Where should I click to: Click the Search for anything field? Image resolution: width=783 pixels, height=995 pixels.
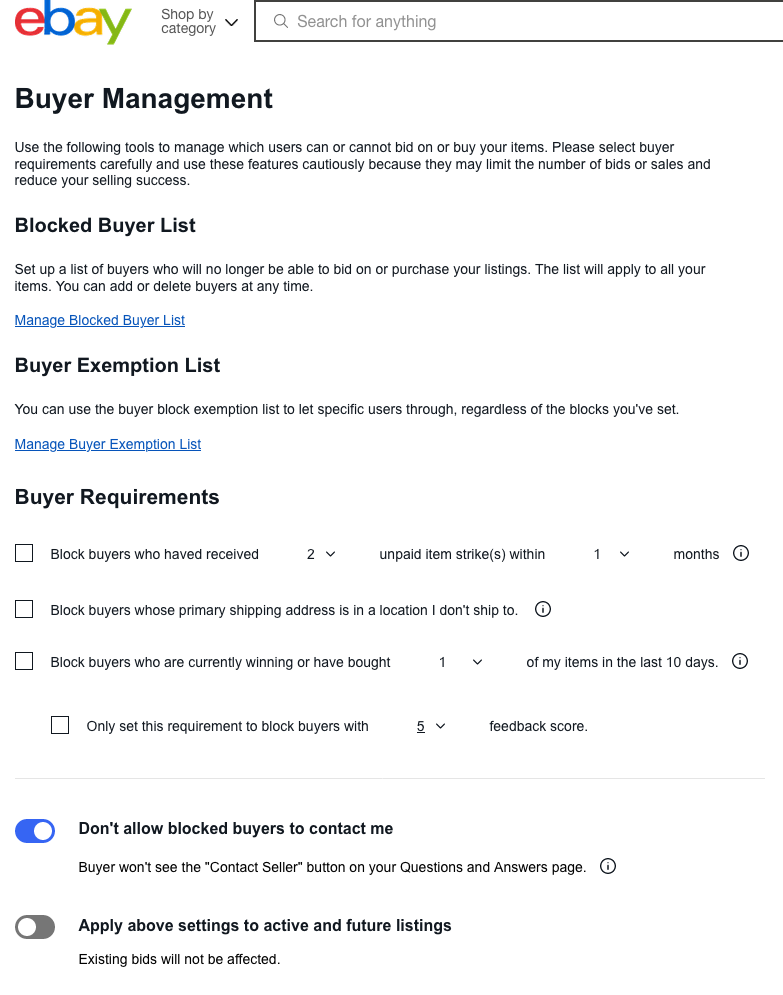(520, 21)
